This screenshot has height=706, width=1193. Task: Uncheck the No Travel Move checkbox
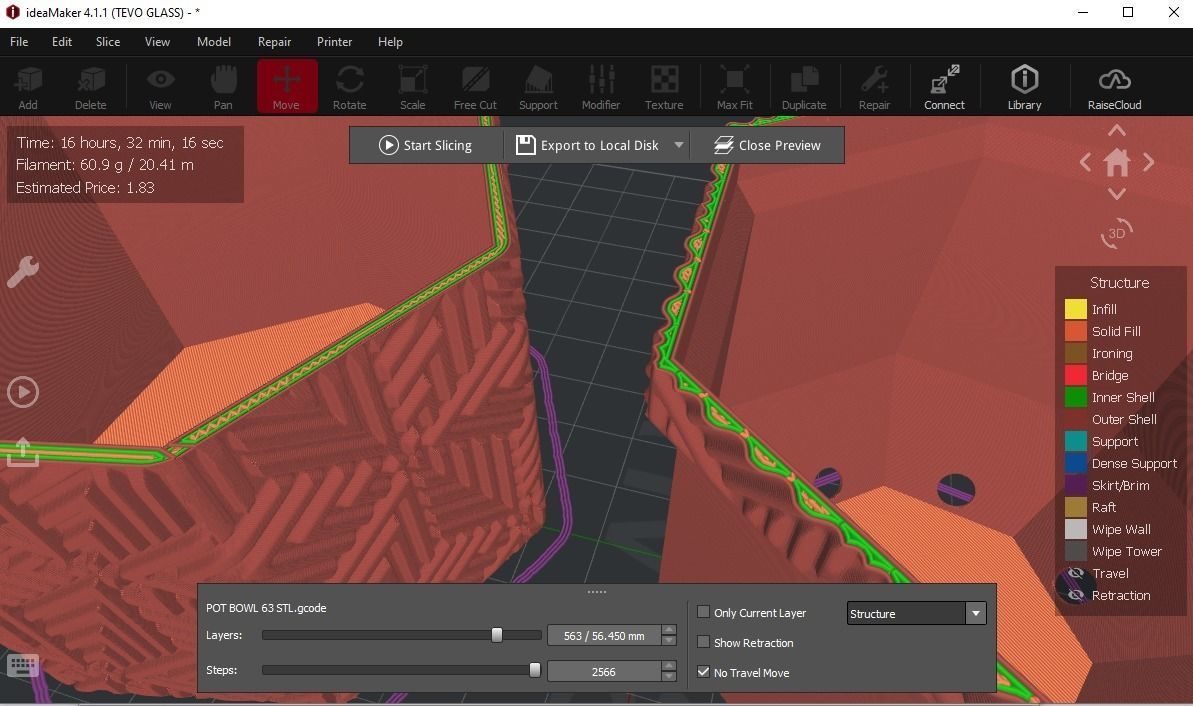[x=704, y=672]
